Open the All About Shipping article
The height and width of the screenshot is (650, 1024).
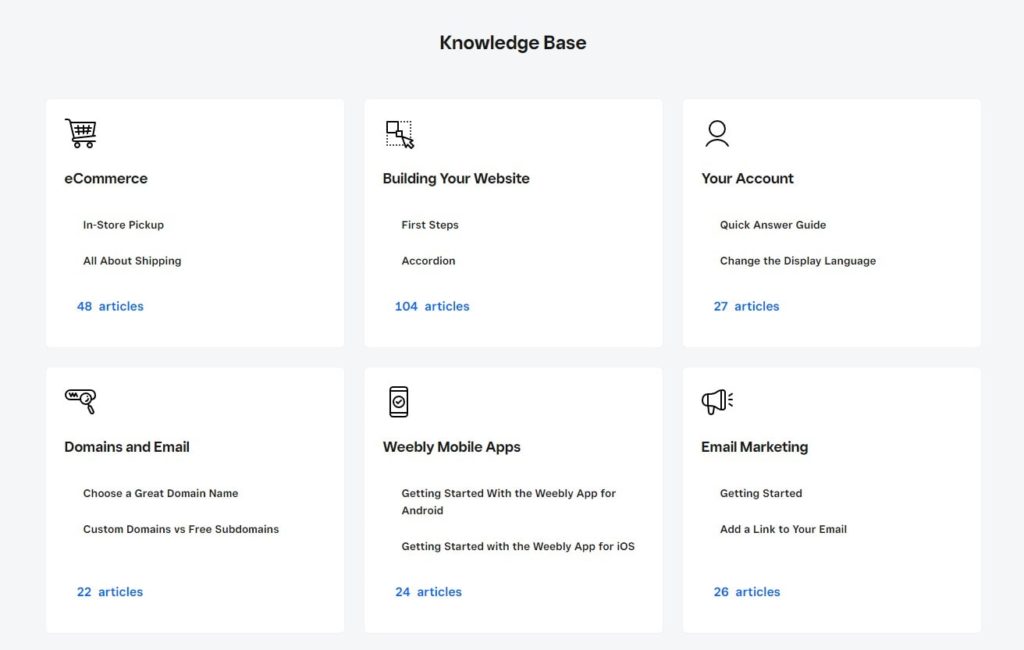132,261
